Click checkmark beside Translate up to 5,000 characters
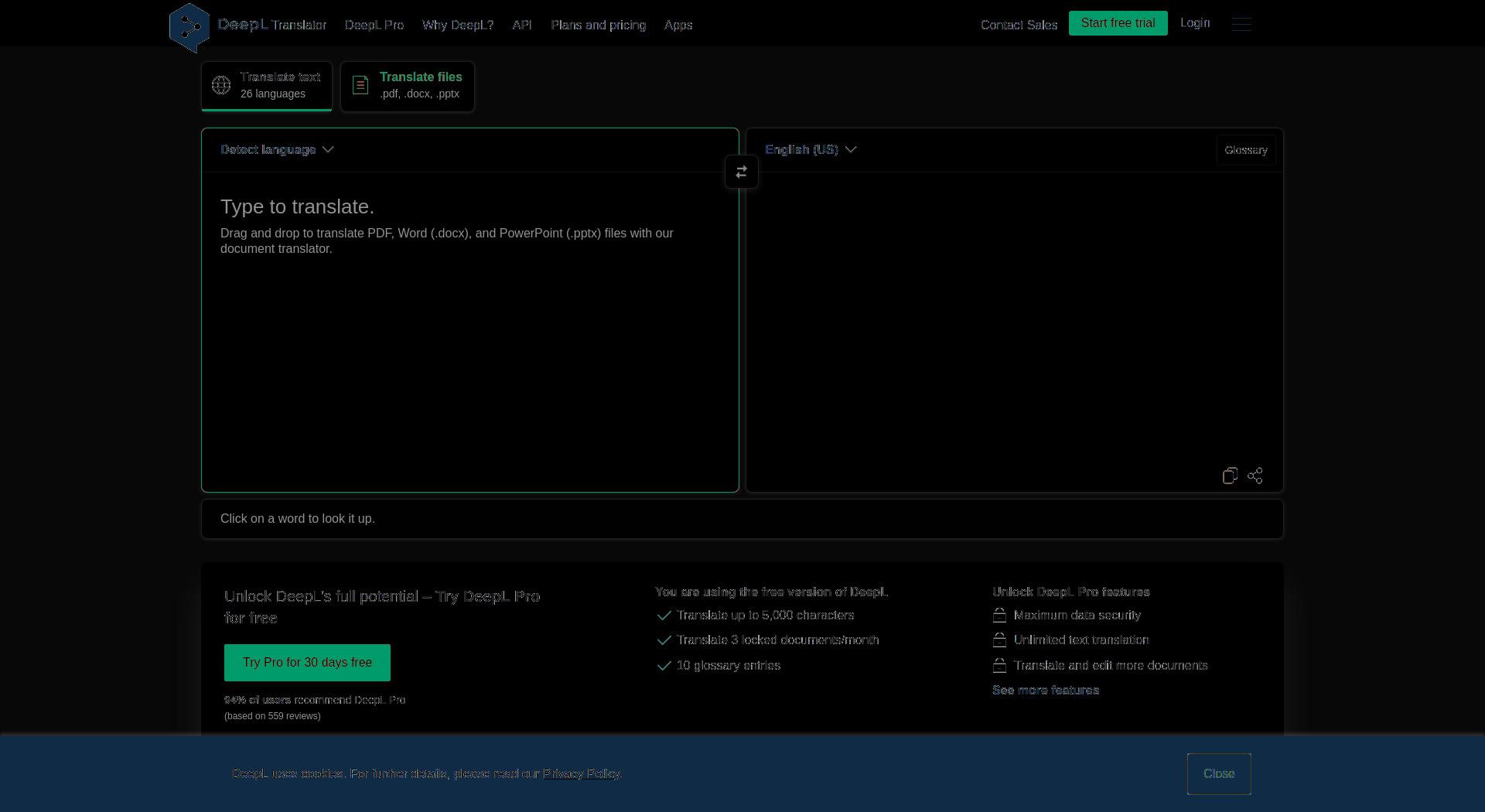Viewport: 1485px width, 812px height. [x=664, y=616]
